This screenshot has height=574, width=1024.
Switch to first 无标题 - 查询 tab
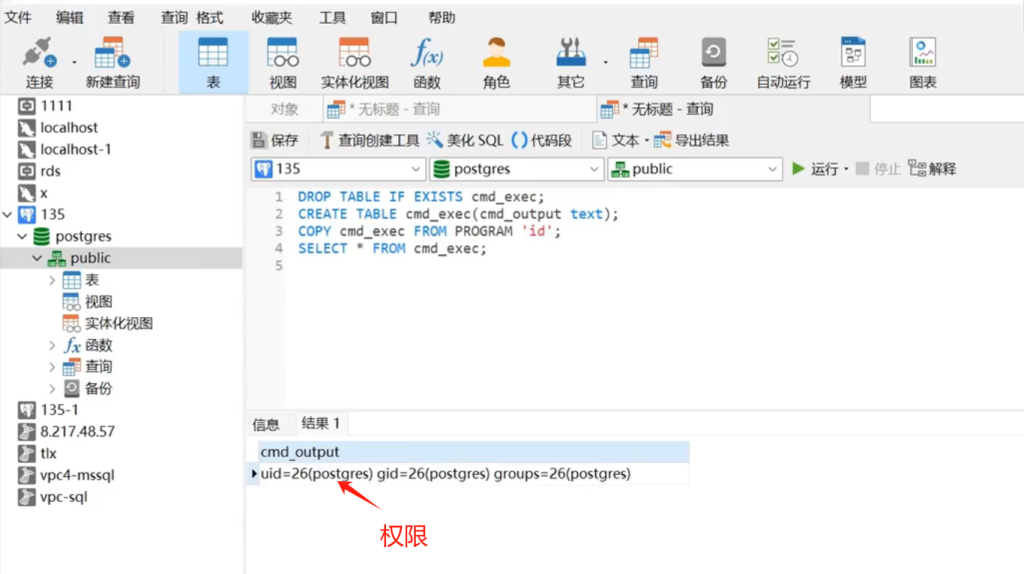(459, 109)
